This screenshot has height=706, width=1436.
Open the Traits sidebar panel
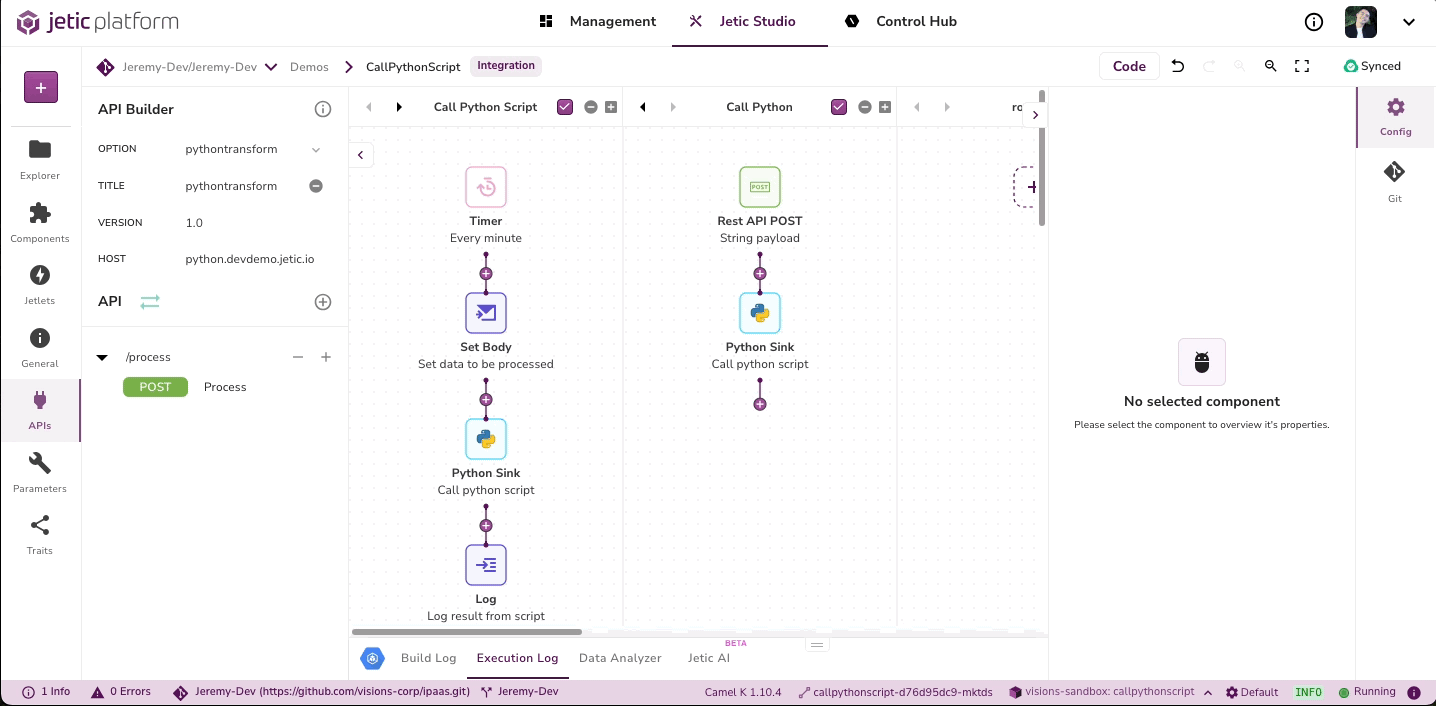pyautogui.click(x=40, y=535)
